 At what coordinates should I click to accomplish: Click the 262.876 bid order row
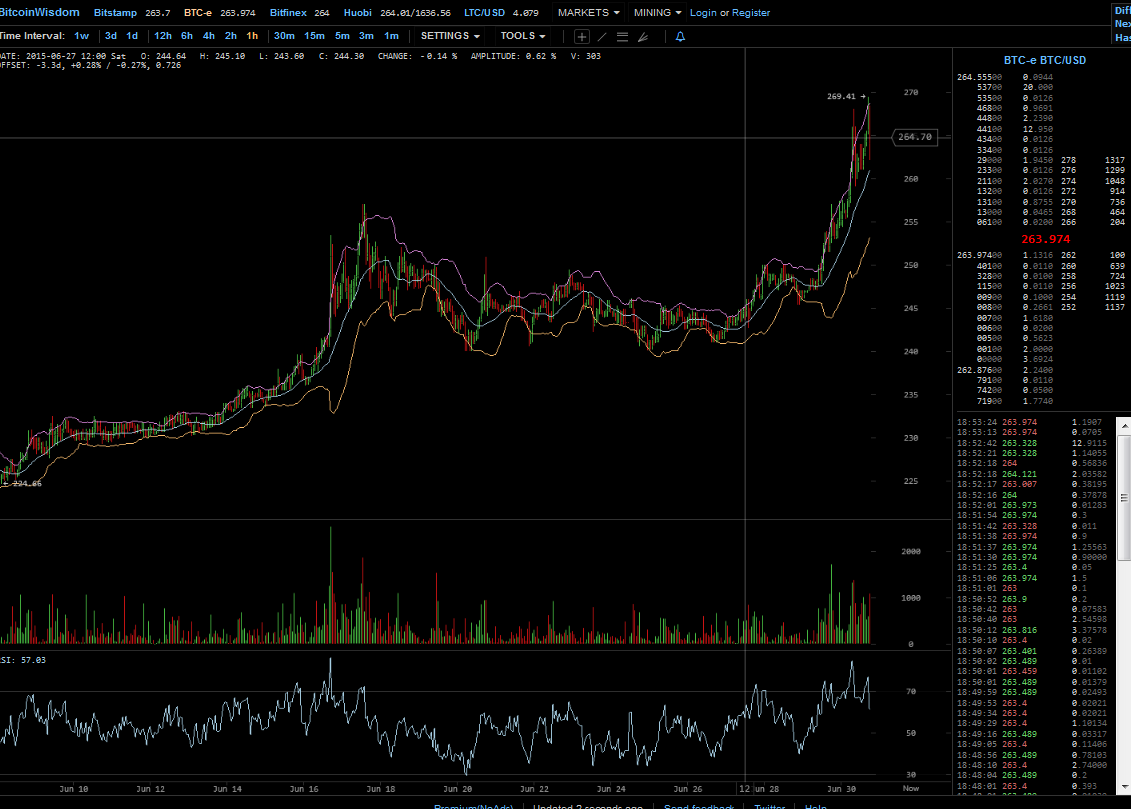pos(1006,370)
